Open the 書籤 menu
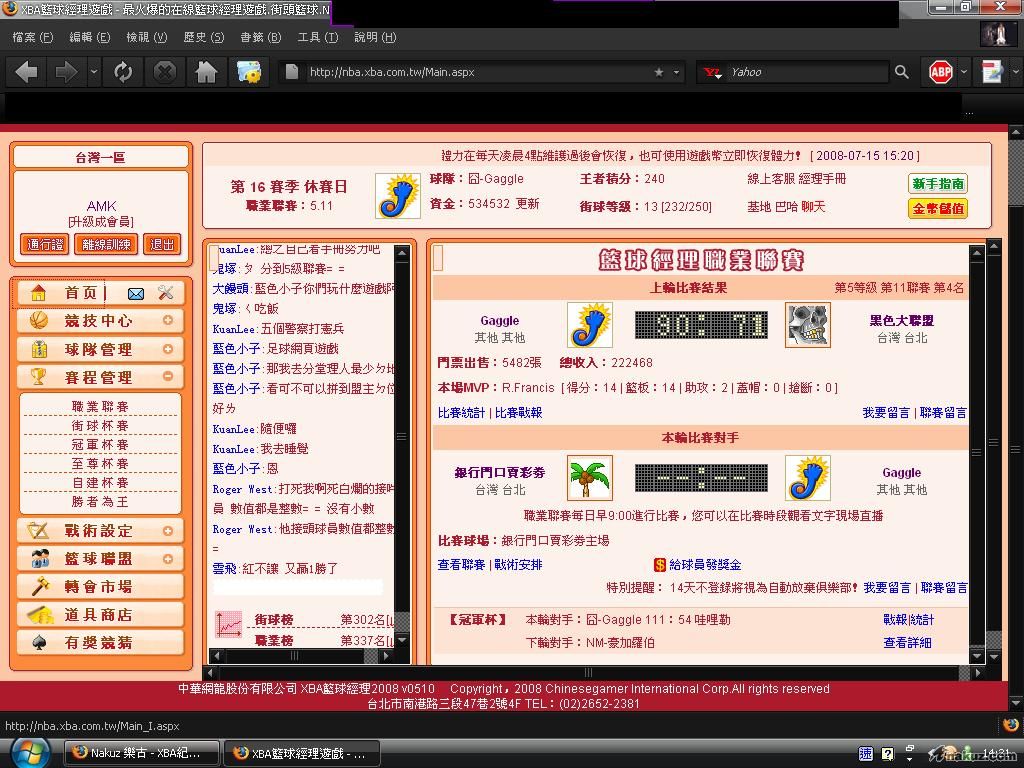Screen dimensions: 1024x768 pos(261,37)
